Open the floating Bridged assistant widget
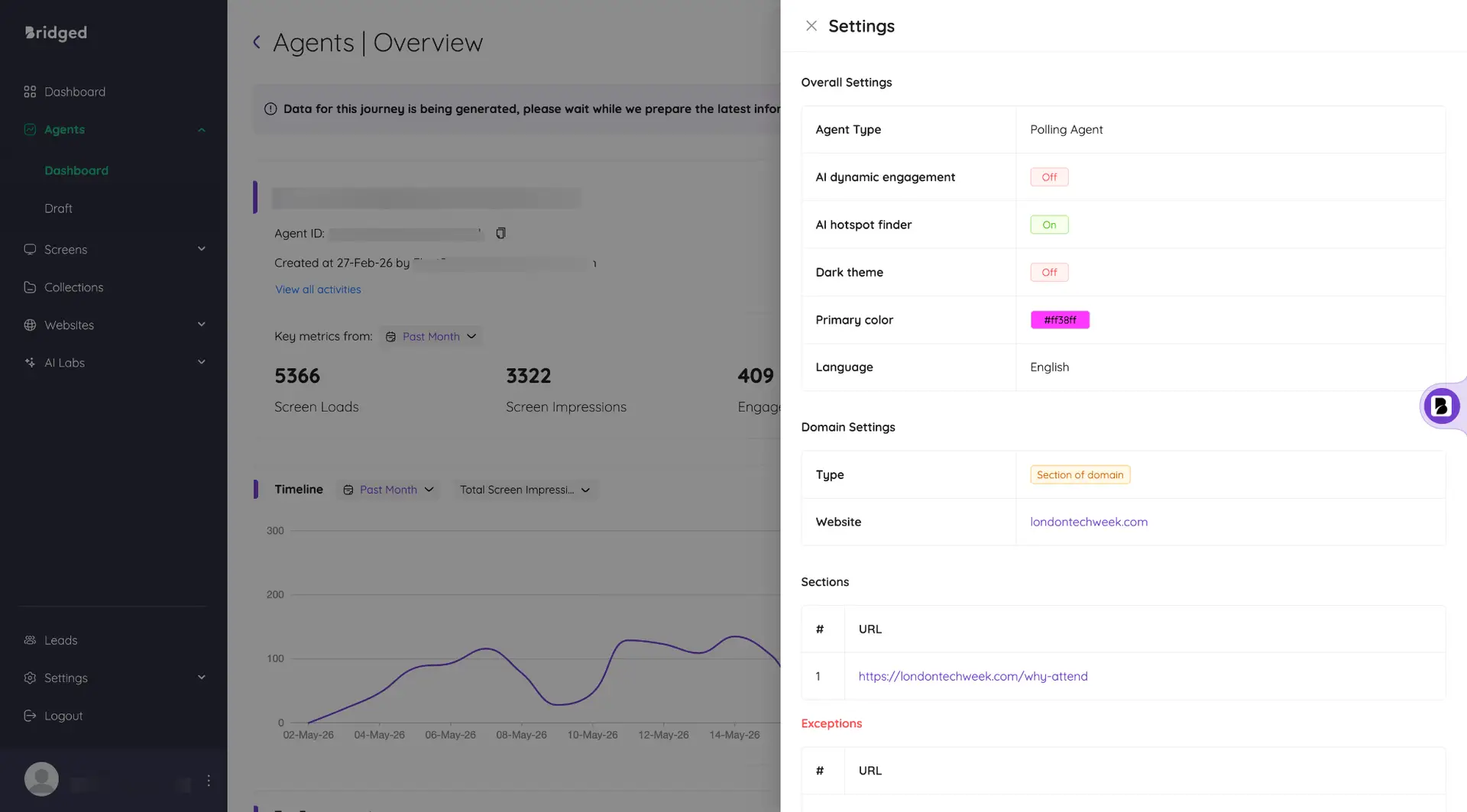1467x812 pixels. click(1441, 406)
